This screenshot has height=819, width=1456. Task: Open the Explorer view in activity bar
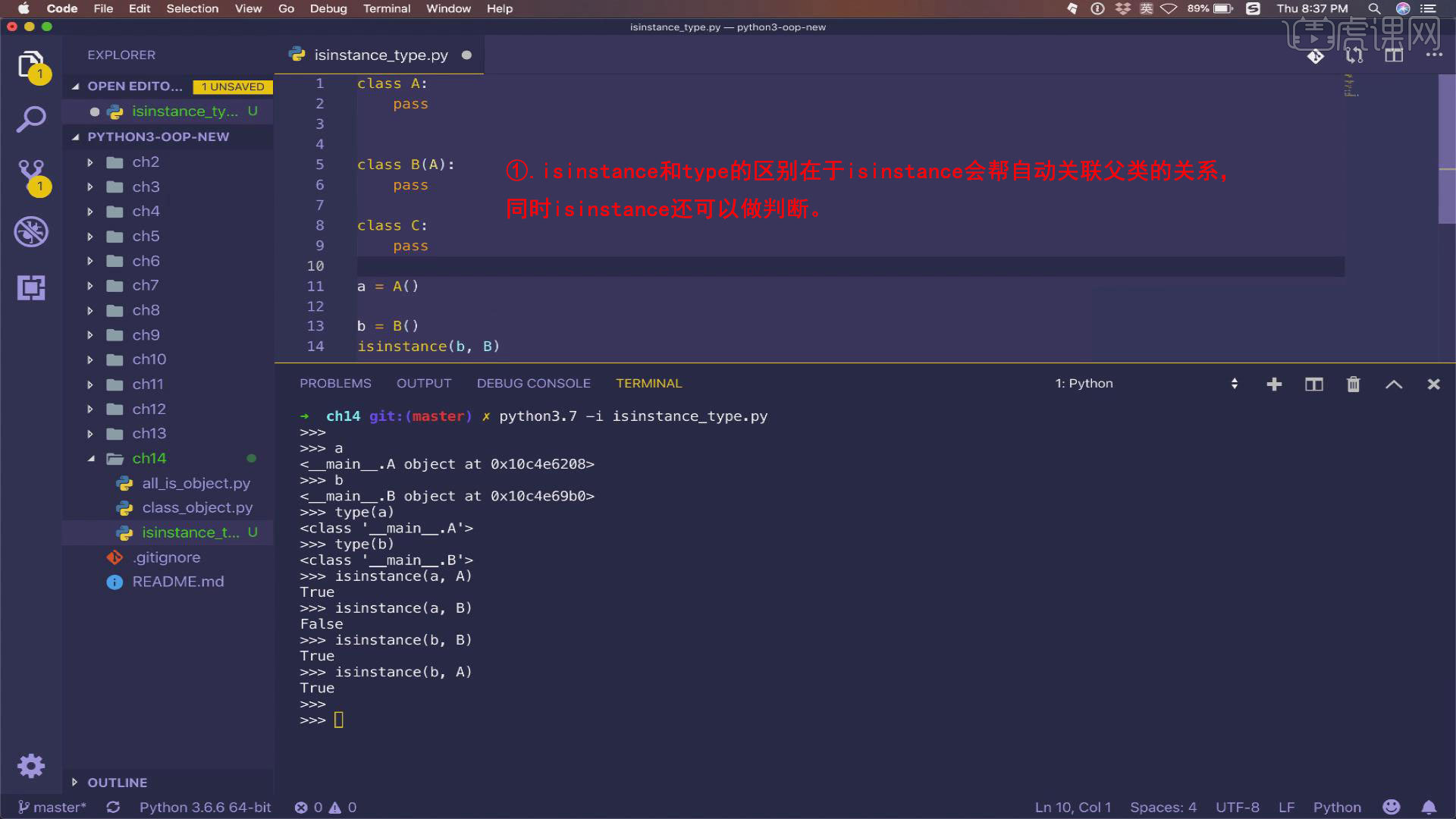(31, 66)
